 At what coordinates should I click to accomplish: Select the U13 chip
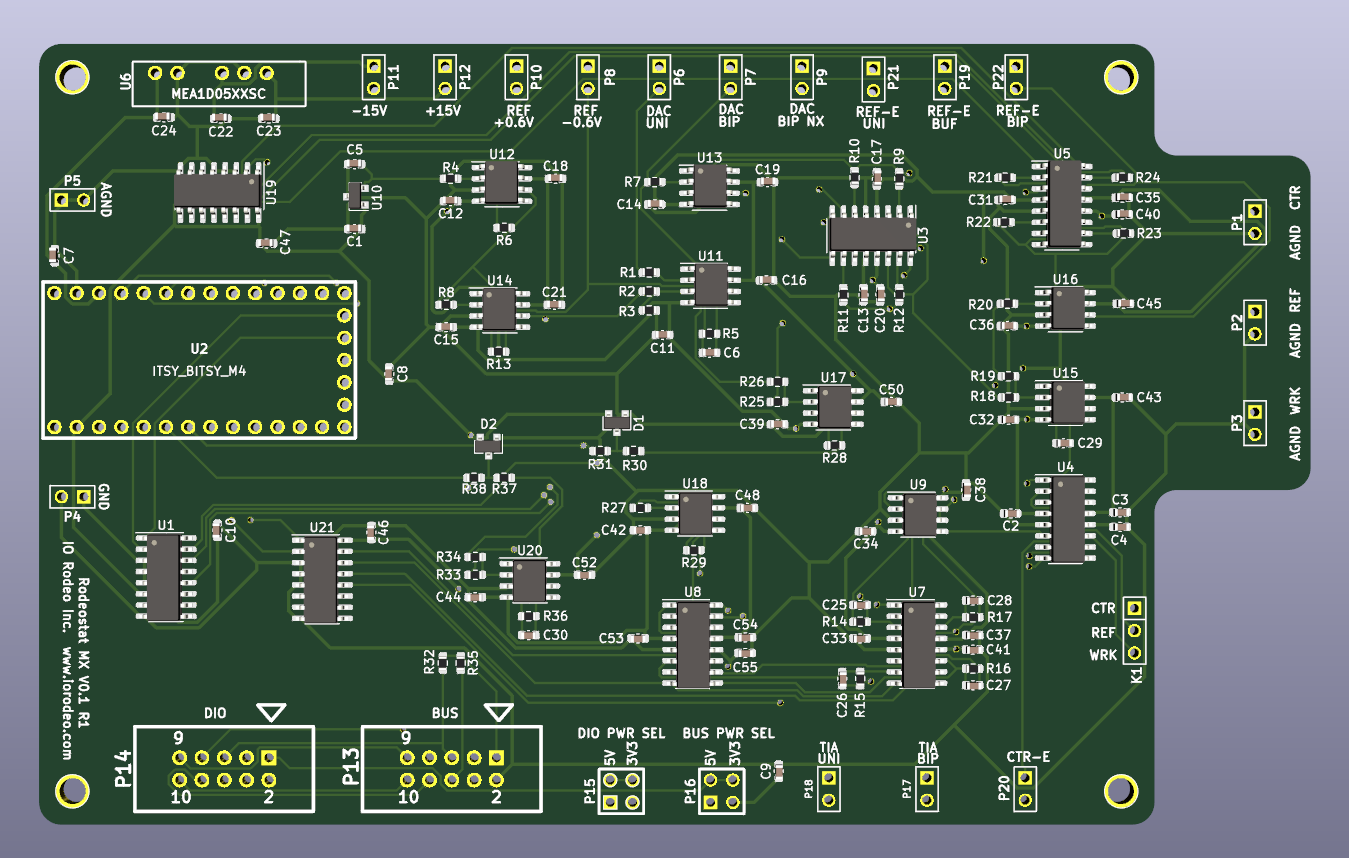(710, 187)
